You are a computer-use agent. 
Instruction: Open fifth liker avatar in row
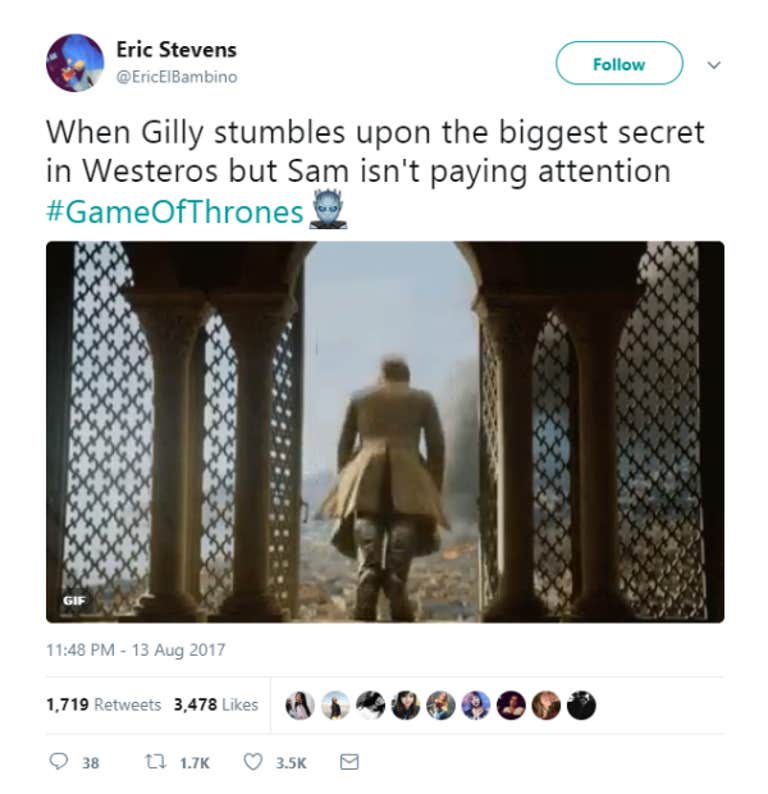440,705
